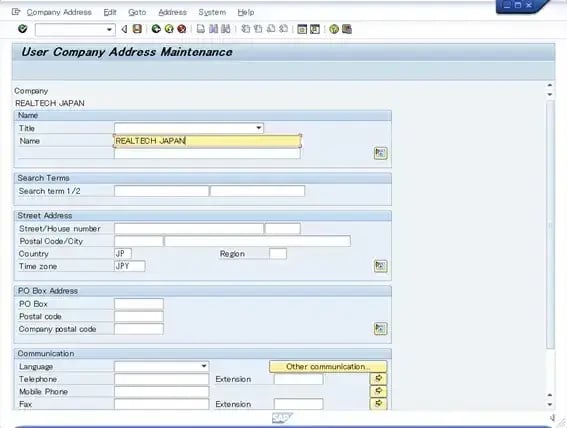Open the command field dropdown arrow
The width and height of the screenshot is (567, 428).
(x=109, y=30)
